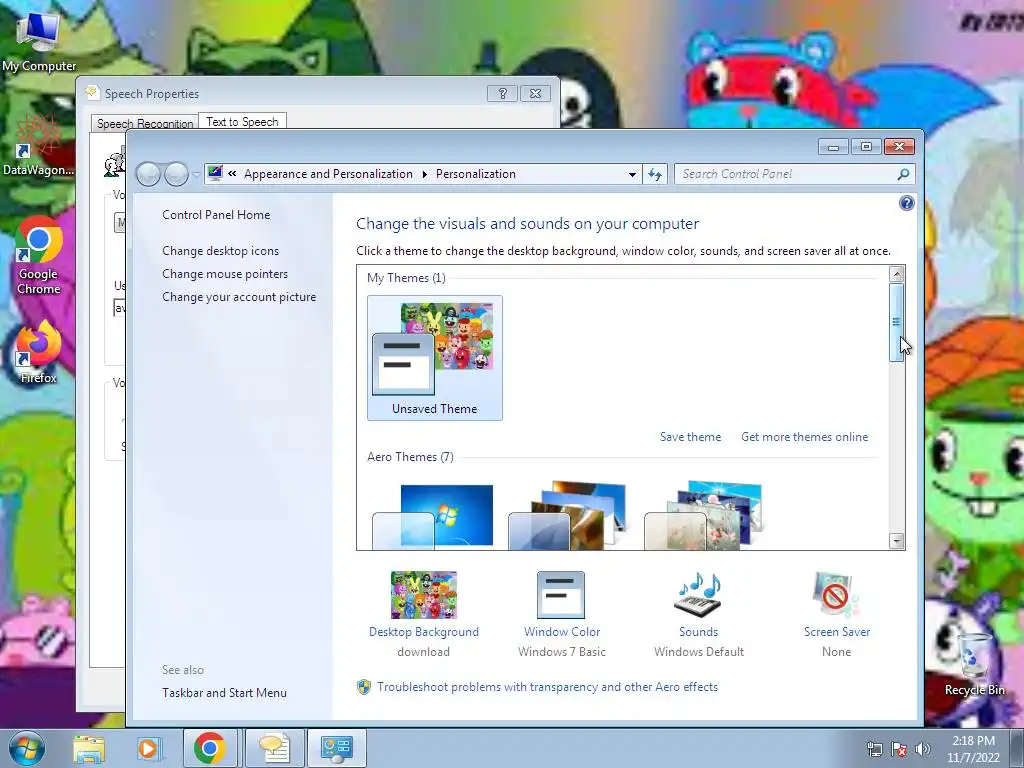Open Windows Explorer from the taskbar

89,749
